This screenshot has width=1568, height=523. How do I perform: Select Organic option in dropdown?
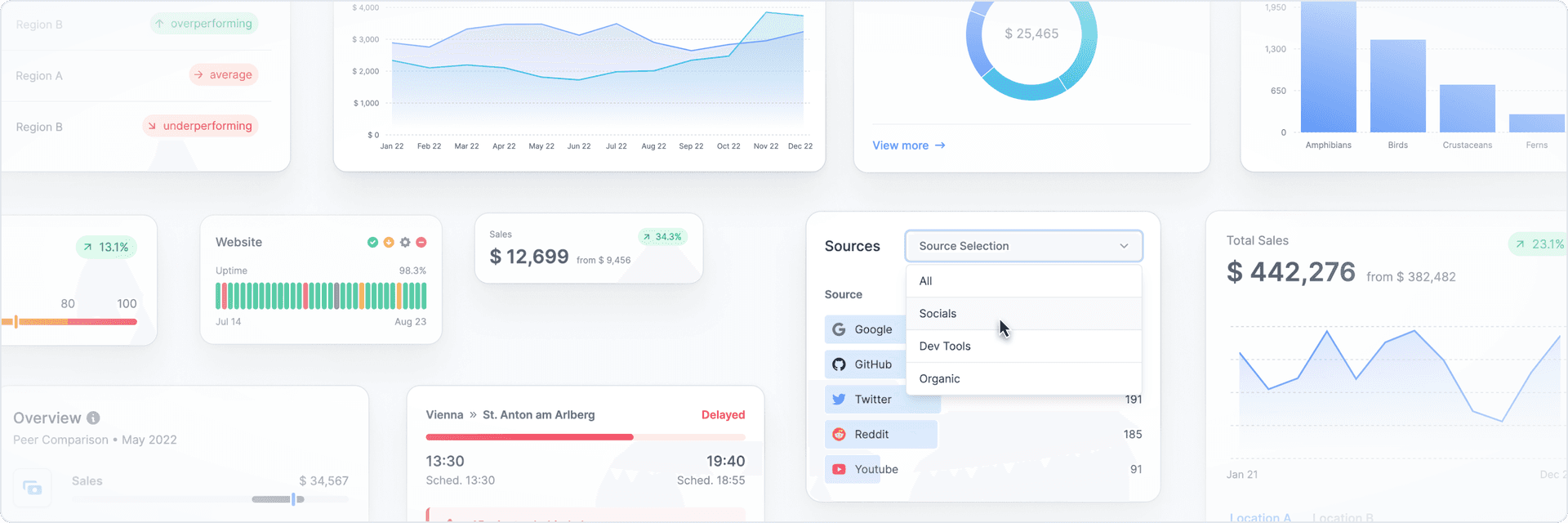1023,379
